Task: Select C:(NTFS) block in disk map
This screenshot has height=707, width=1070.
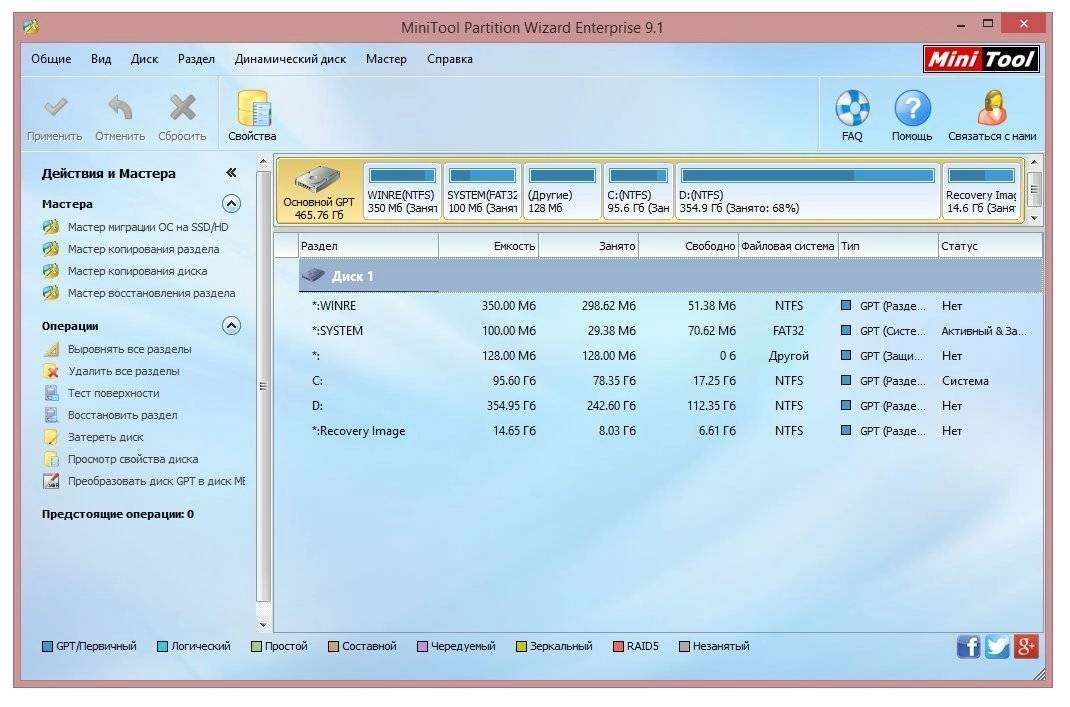Action: click(638, 191)
